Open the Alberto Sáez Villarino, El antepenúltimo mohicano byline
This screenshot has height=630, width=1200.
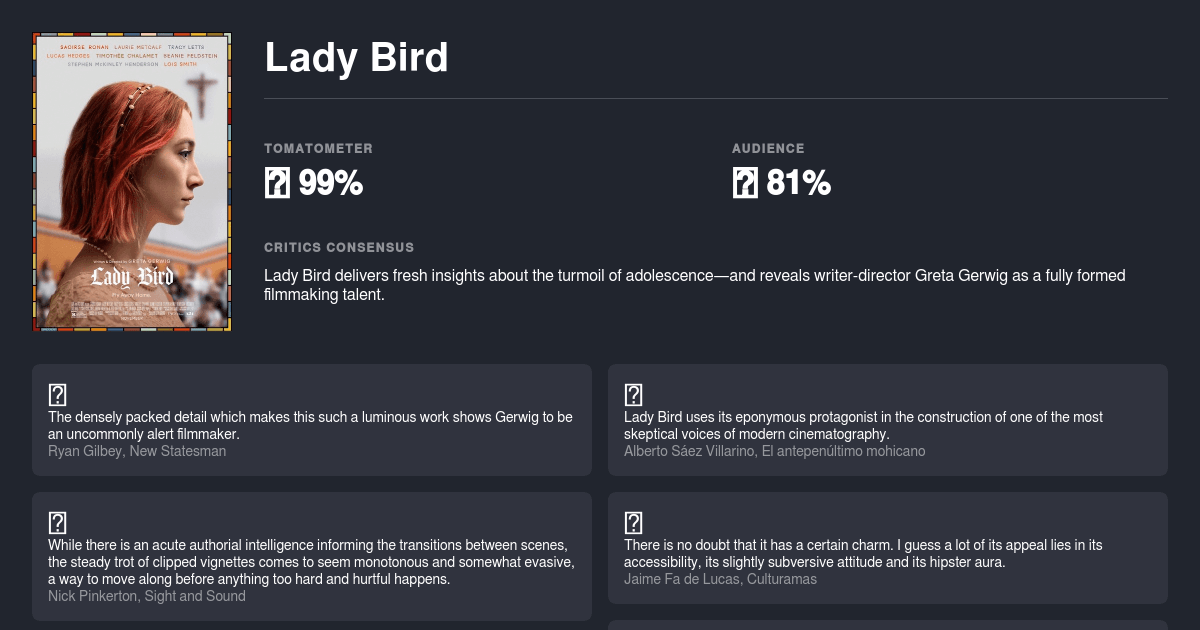point(774,451)
